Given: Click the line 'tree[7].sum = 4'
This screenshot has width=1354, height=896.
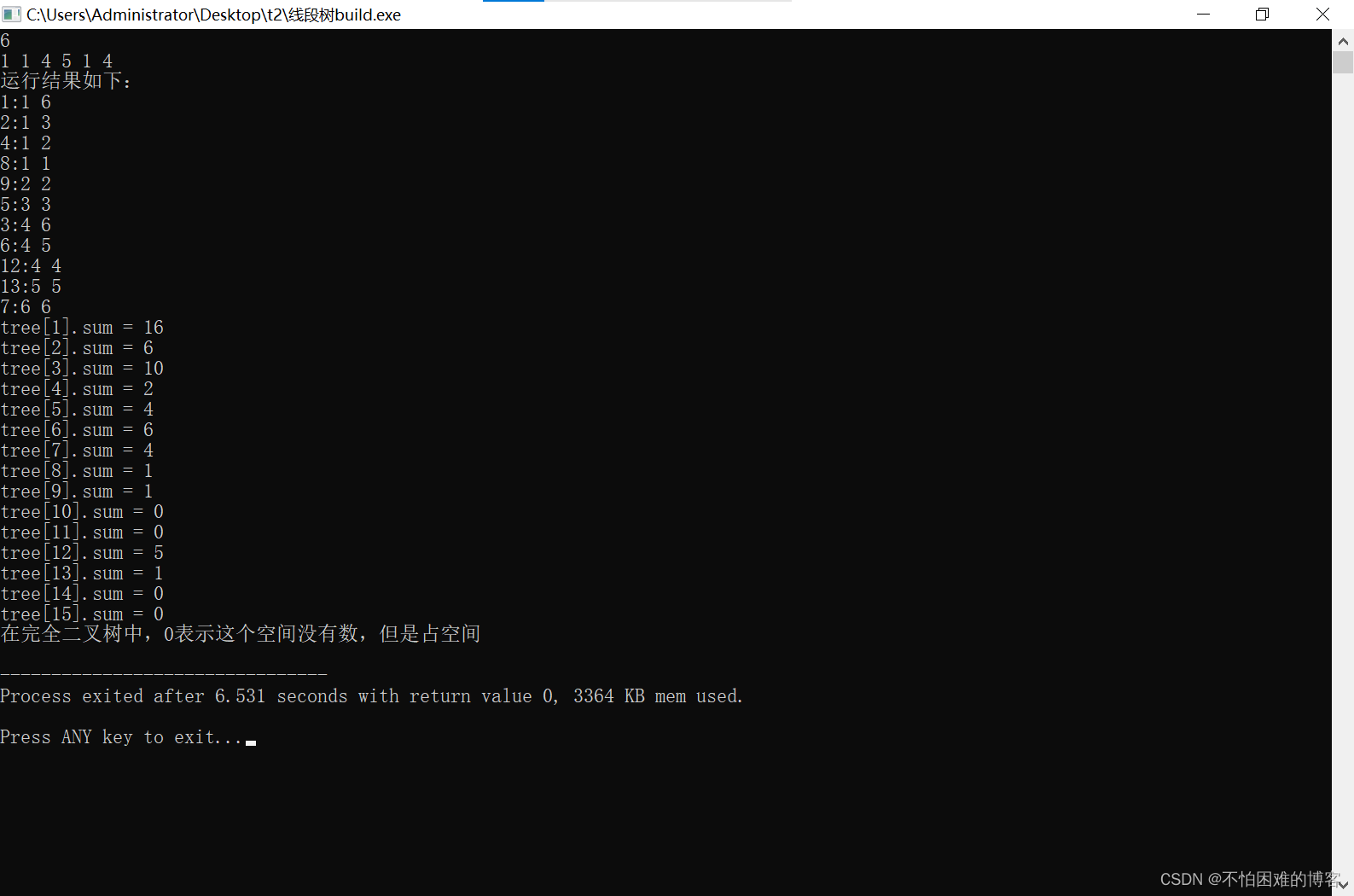Looking at the screenshot, I should pyautogui.click(x=77, y=450).
